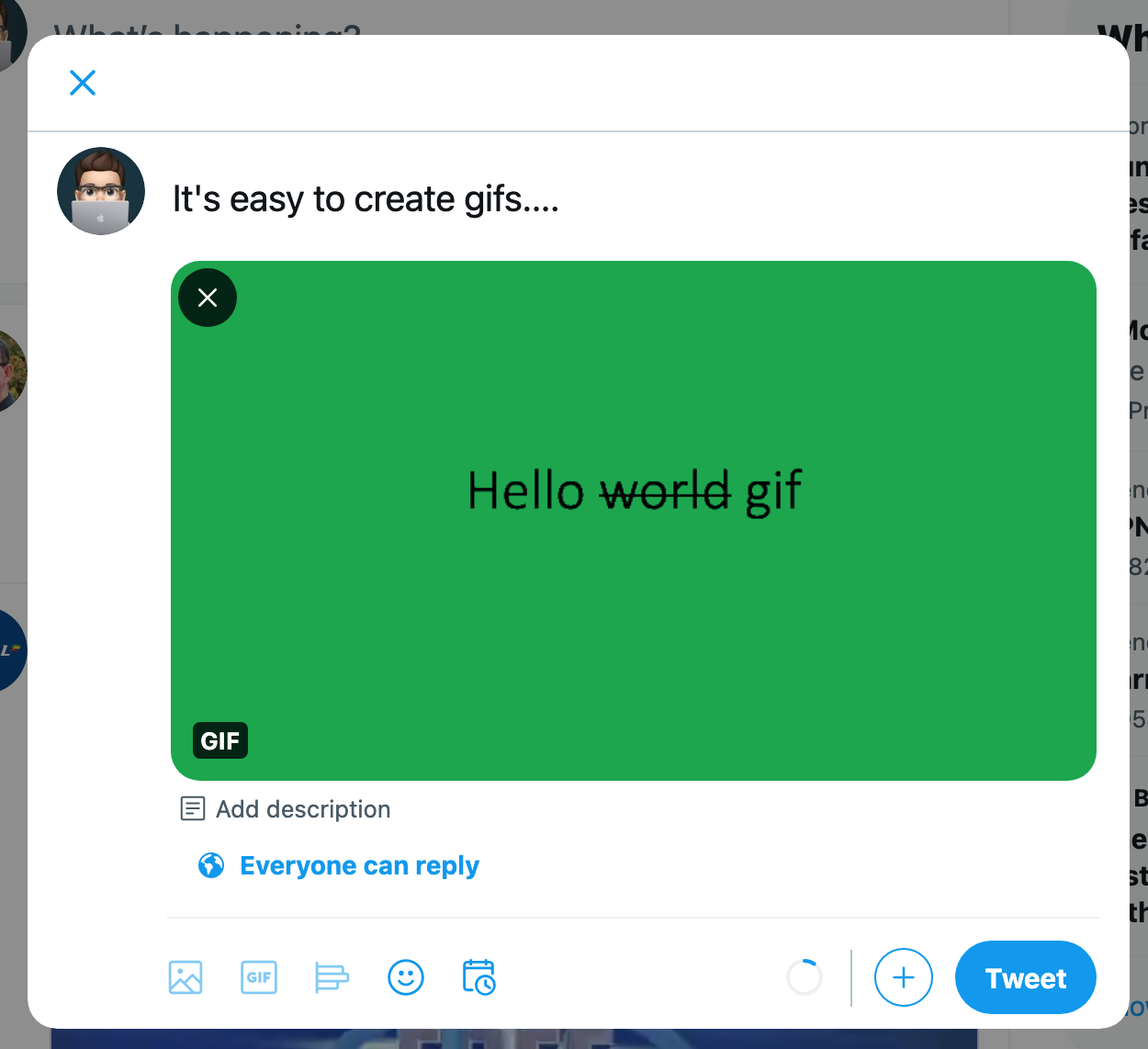Open Everyone can reply settings

pyautogui.click(x=359, y=864)
